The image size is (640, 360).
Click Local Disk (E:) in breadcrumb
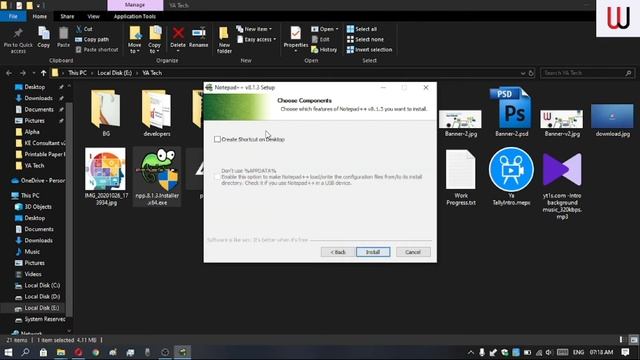point(114,73)
